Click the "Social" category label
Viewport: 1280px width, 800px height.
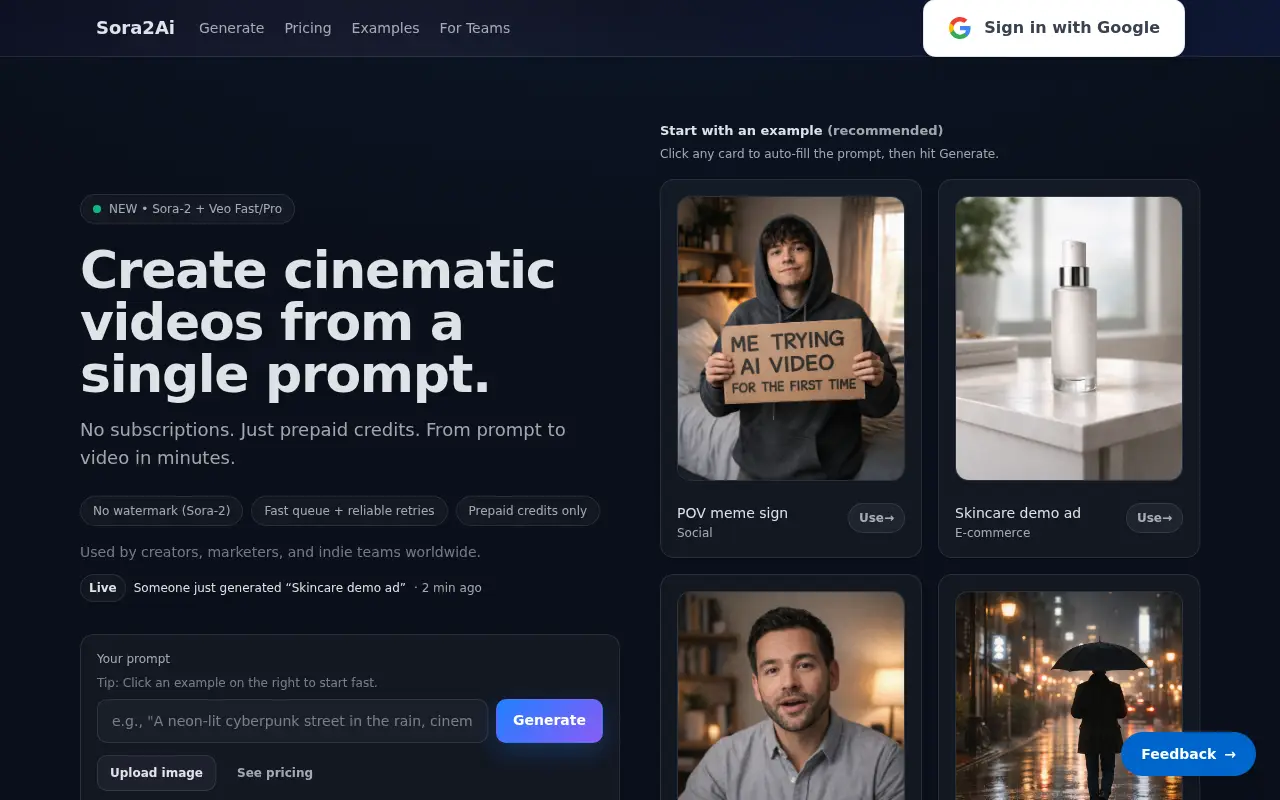(695, 533)
